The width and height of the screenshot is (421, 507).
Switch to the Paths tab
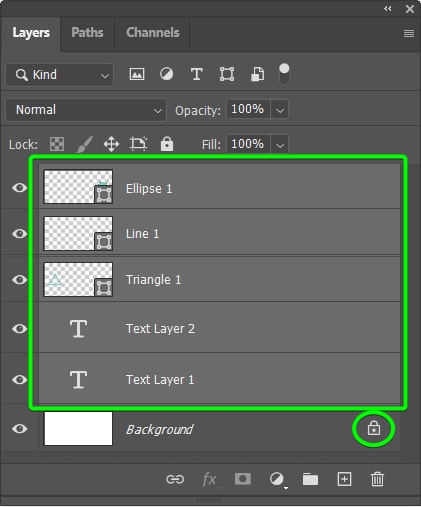87,32
